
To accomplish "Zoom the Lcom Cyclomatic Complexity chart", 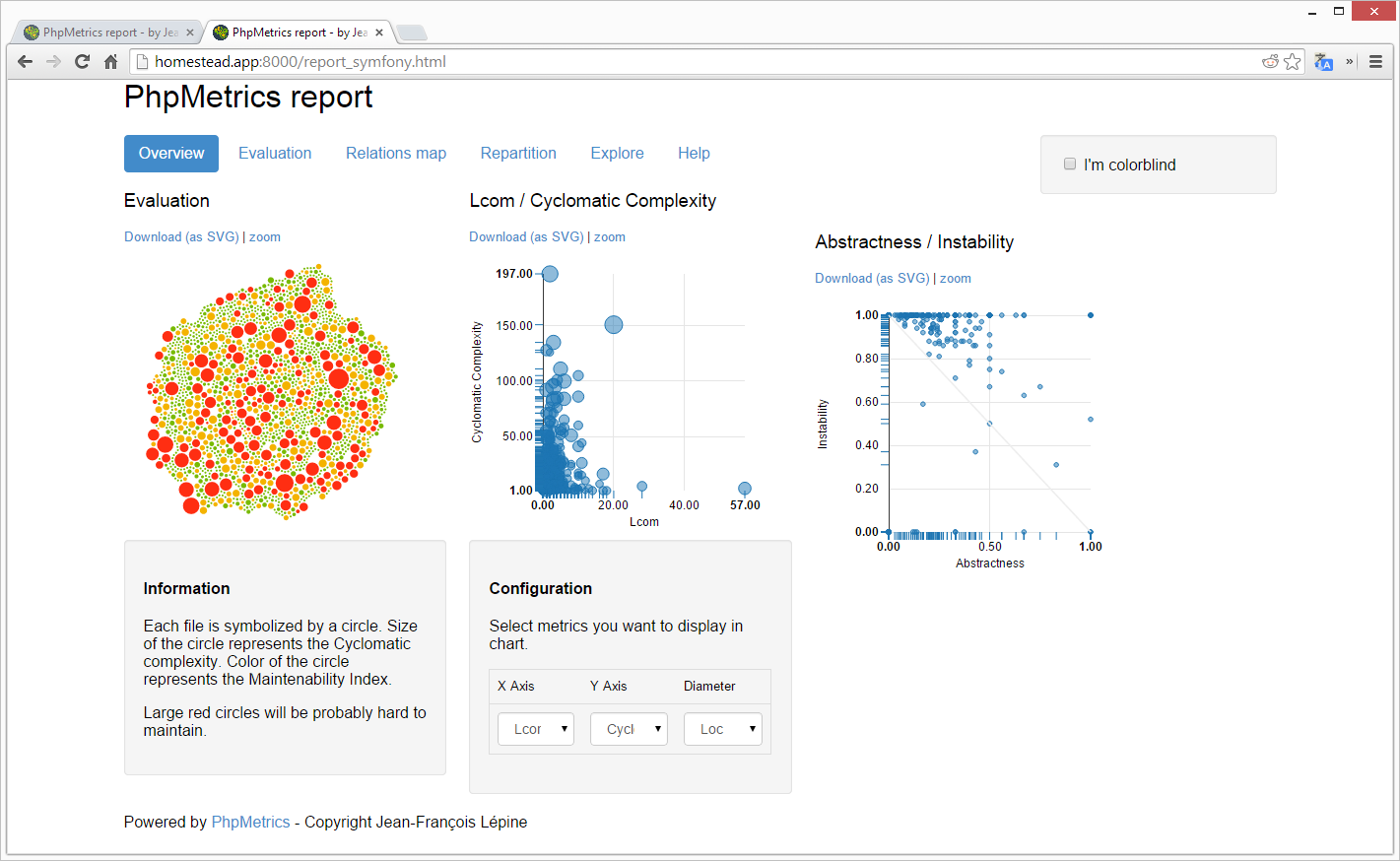I will (609, 236).
